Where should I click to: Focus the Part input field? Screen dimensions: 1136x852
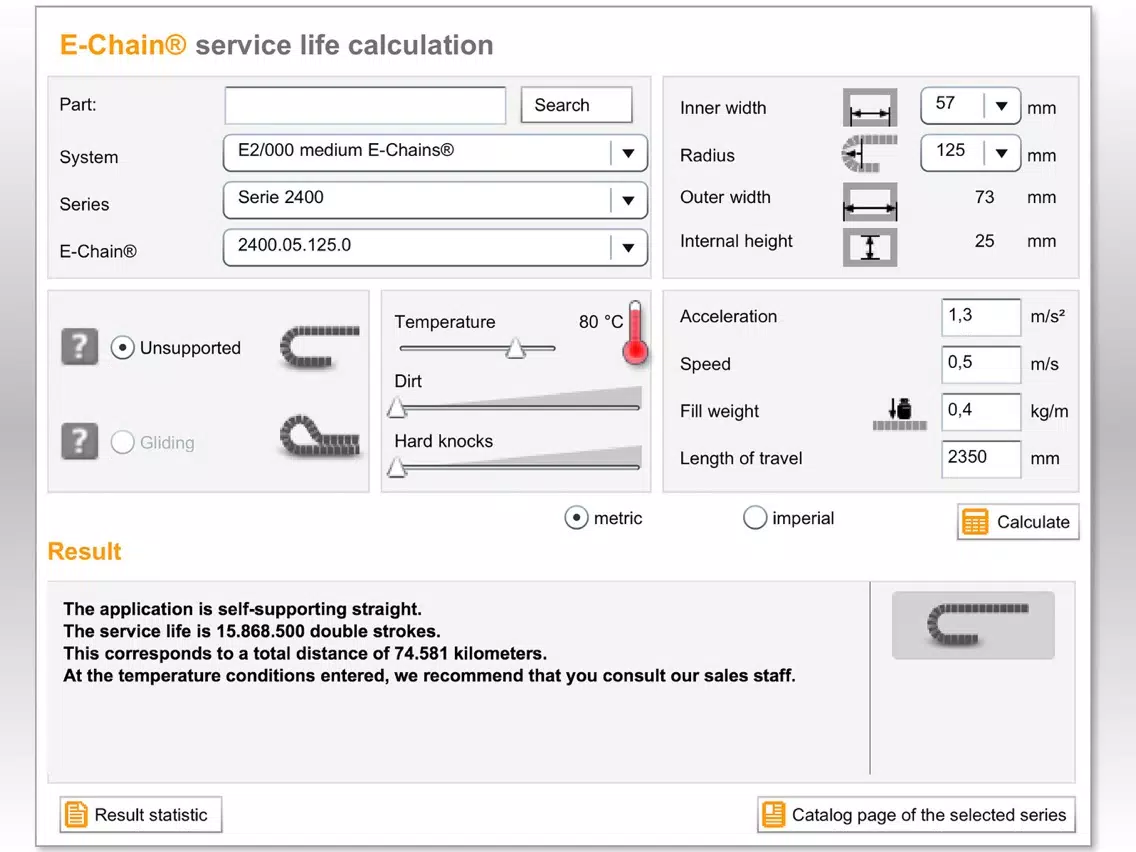(365, 106)
